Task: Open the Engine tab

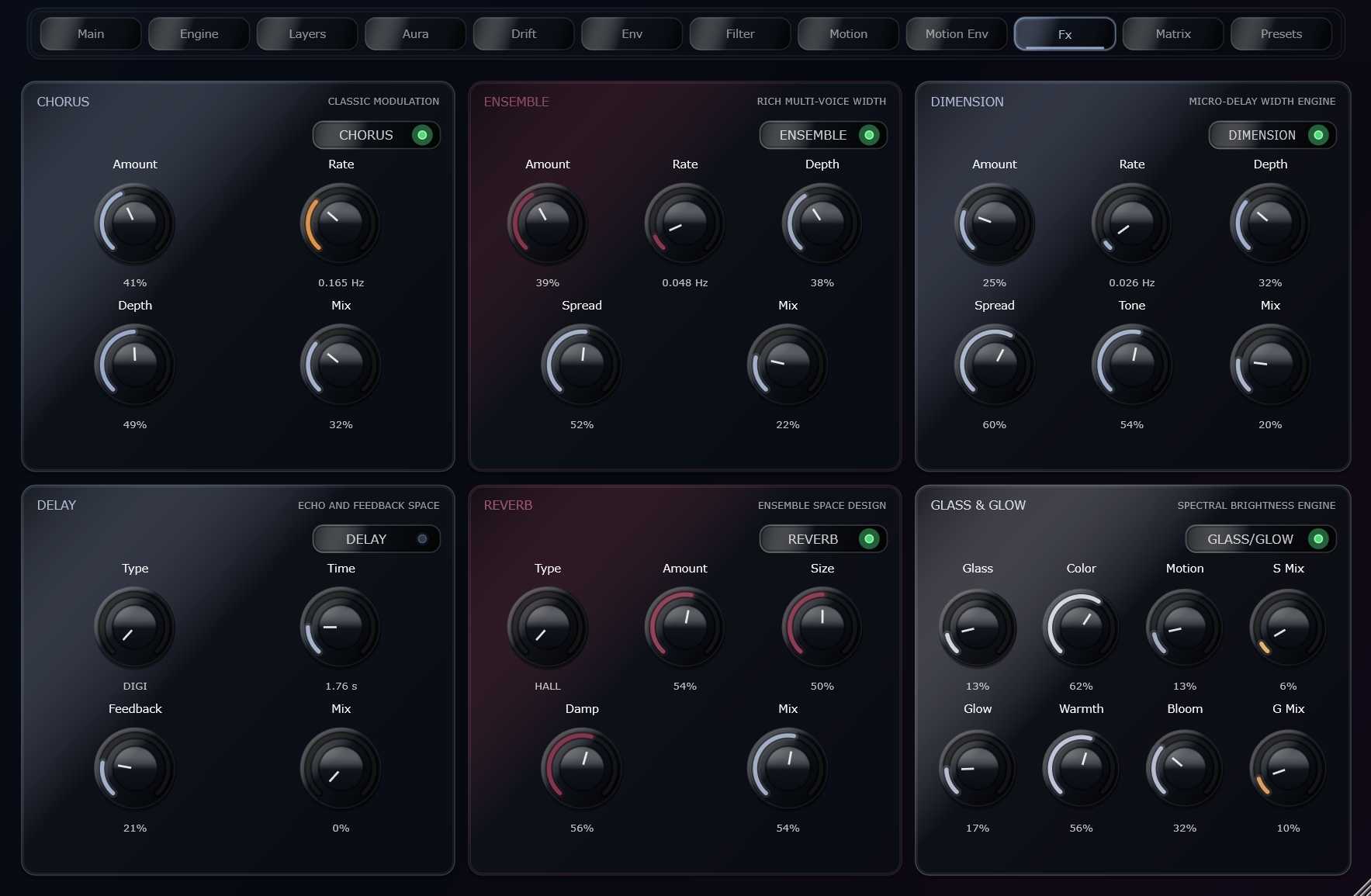Action: tap(199, 34)
